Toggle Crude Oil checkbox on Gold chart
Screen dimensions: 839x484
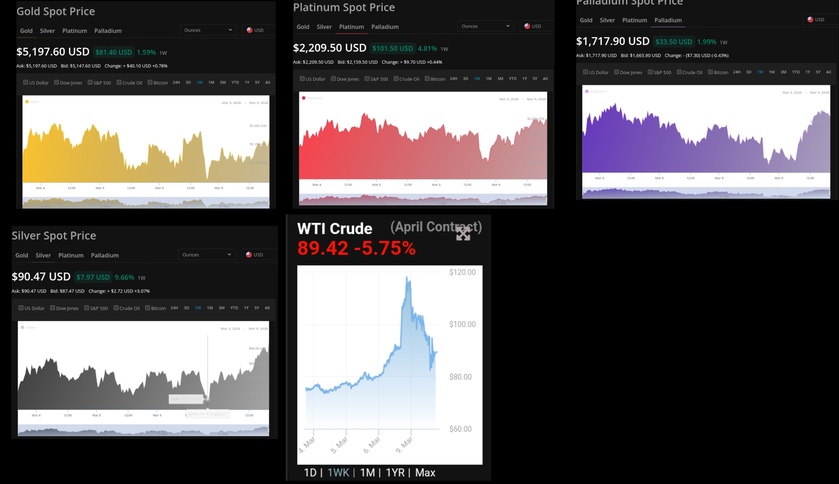[x=119, y=82]
